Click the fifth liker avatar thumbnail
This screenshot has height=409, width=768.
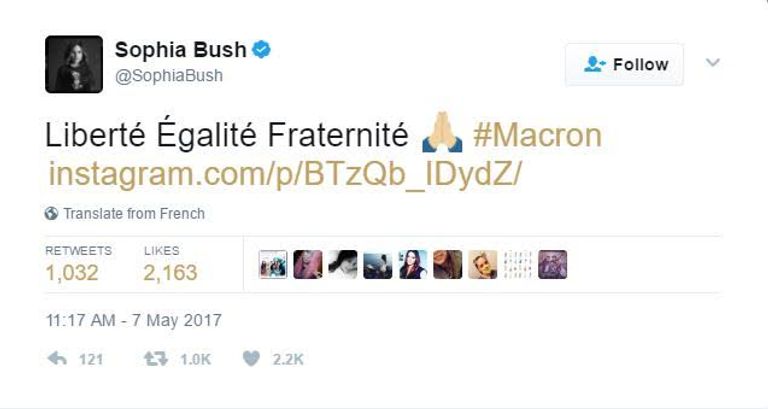pos(413,264)
